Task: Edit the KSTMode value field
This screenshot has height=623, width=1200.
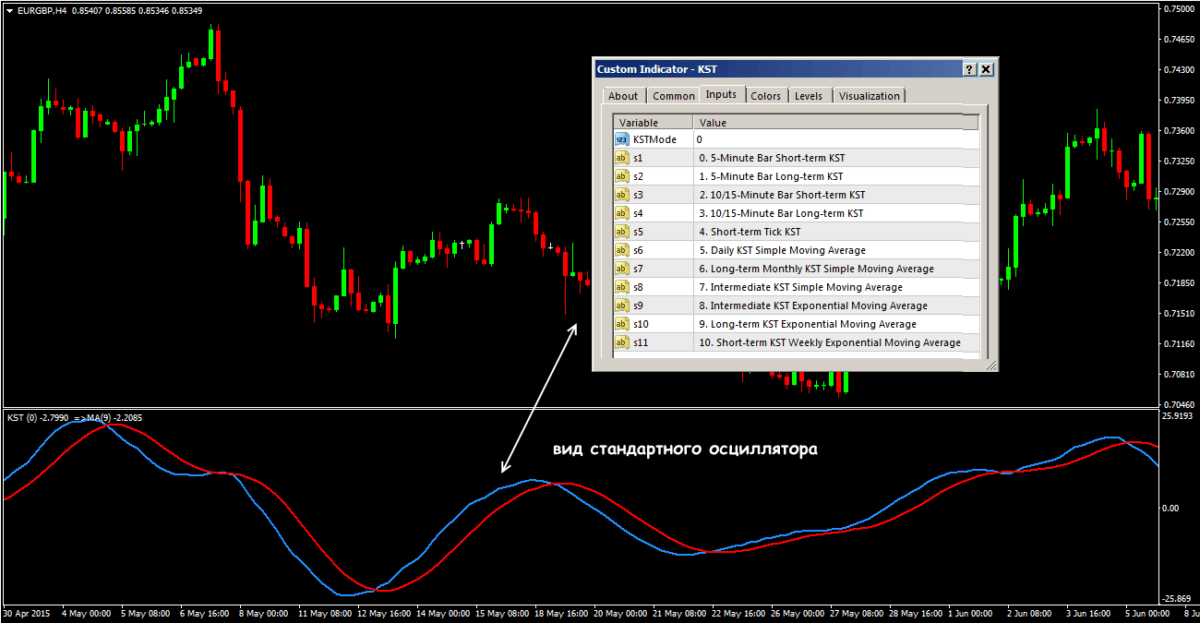Action: pyautogui.click(x=835, y=140)
